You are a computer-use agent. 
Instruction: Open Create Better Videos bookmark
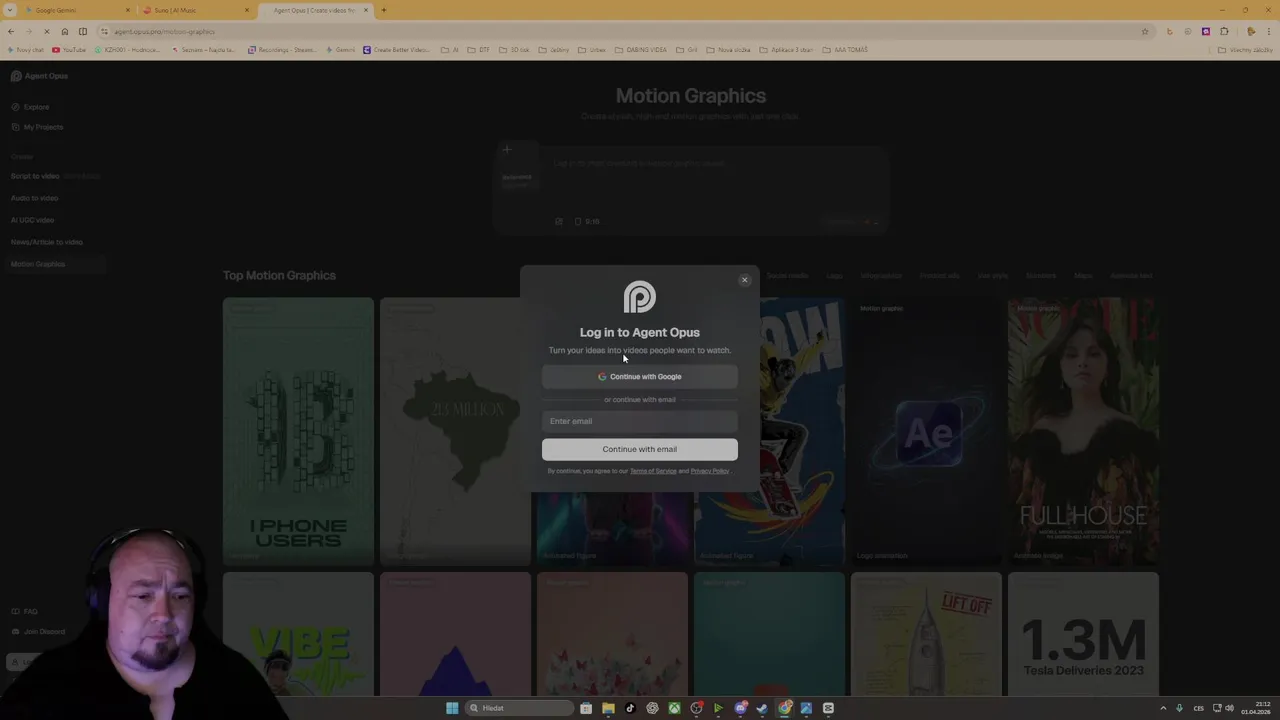pyautogui.click(x=396, y=50)
